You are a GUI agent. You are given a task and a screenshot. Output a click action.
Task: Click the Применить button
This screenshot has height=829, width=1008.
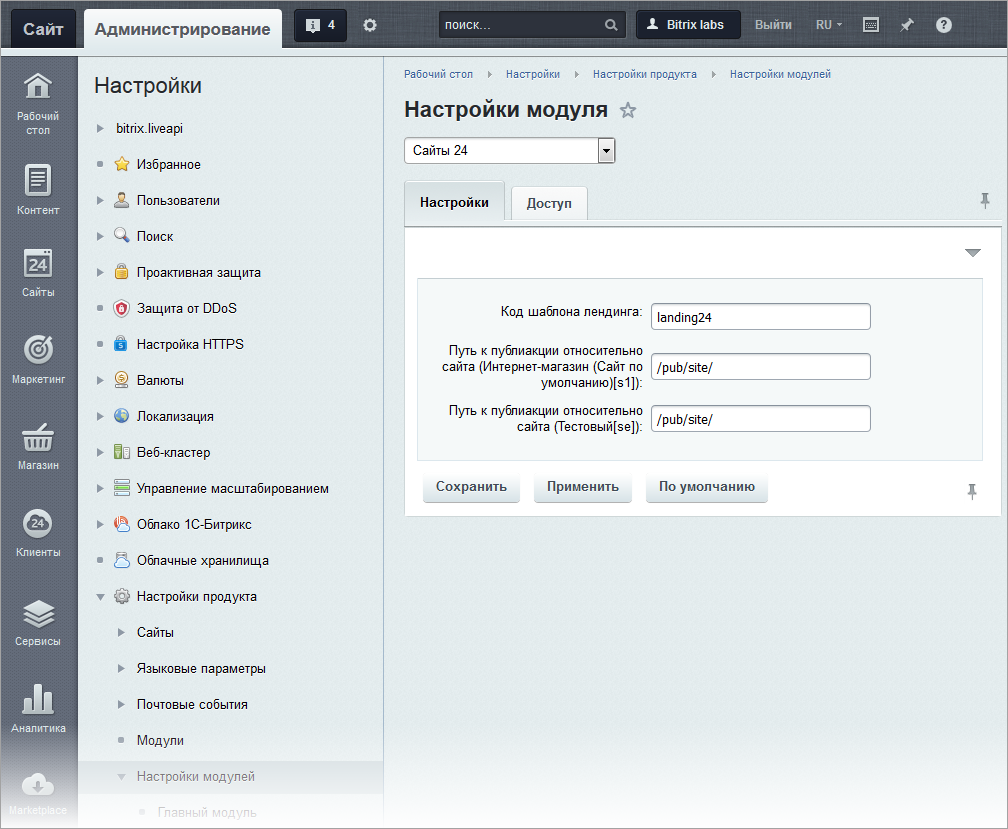(x=583, y=486)
